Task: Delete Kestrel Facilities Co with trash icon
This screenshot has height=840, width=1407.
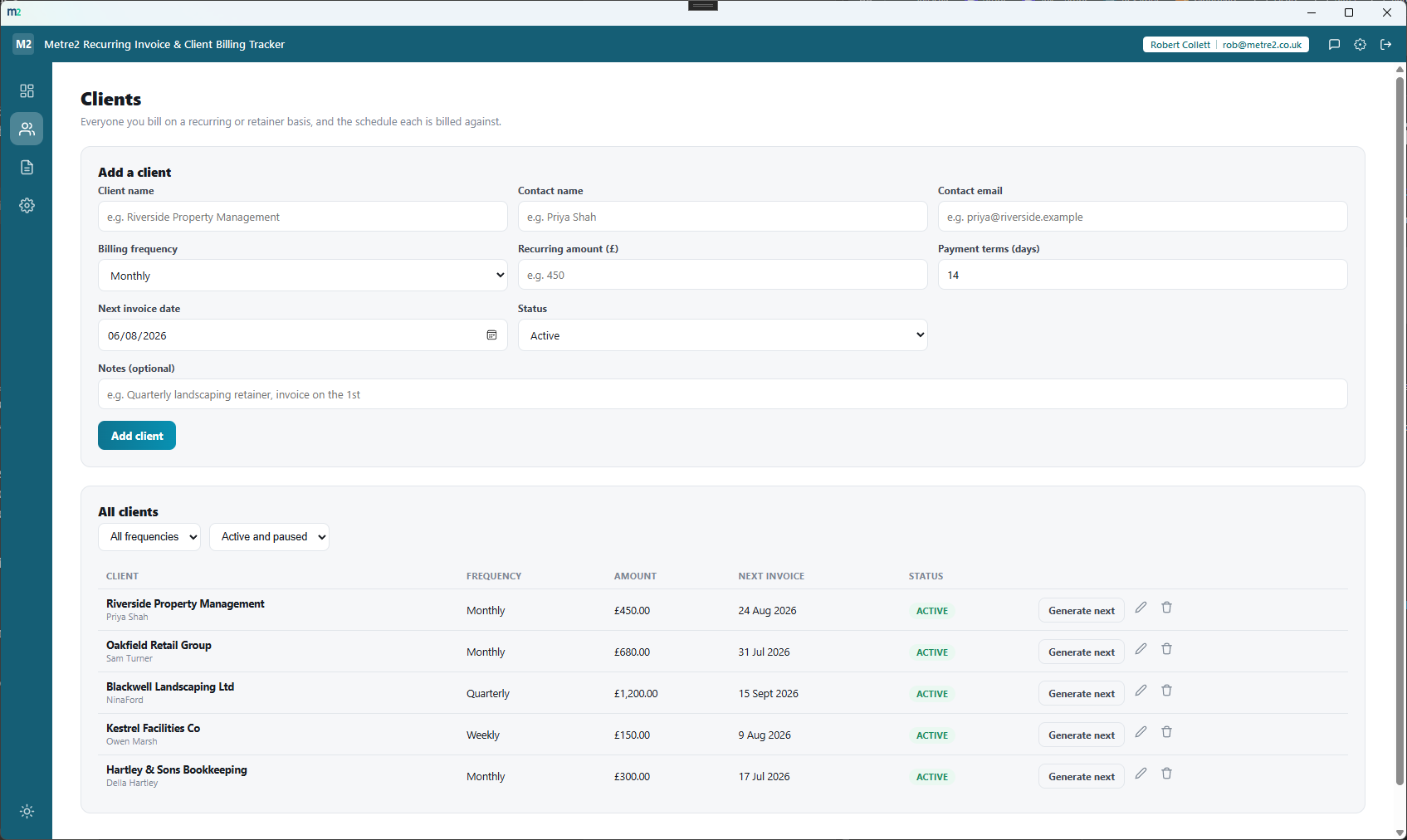Action: click(x=1166, y=732)
